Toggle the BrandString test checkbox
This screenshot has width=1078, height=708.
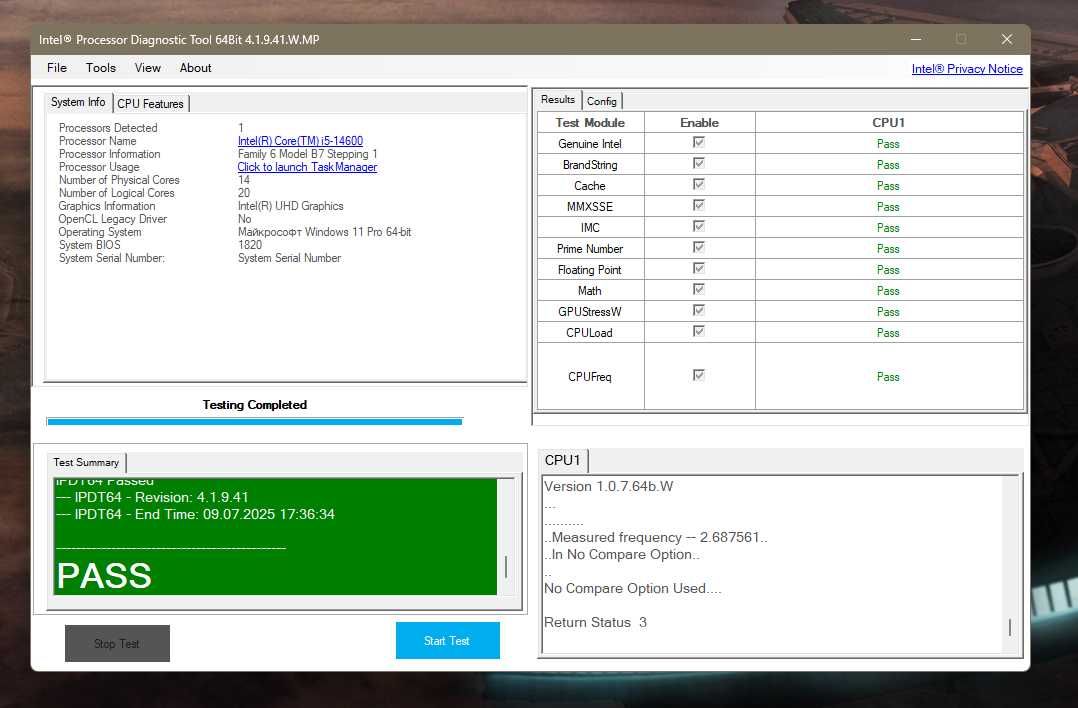tap(698, 163)
